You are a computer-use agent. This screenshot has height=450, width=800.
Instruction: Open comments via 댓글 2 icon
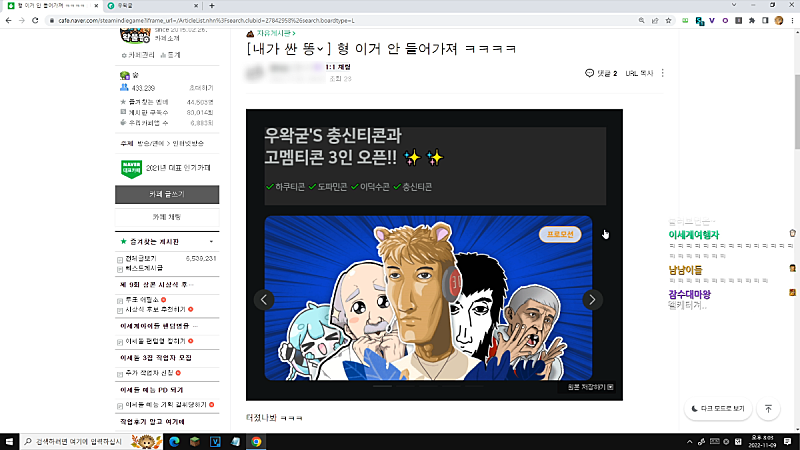pyautogui.click(x=601, y=73)
